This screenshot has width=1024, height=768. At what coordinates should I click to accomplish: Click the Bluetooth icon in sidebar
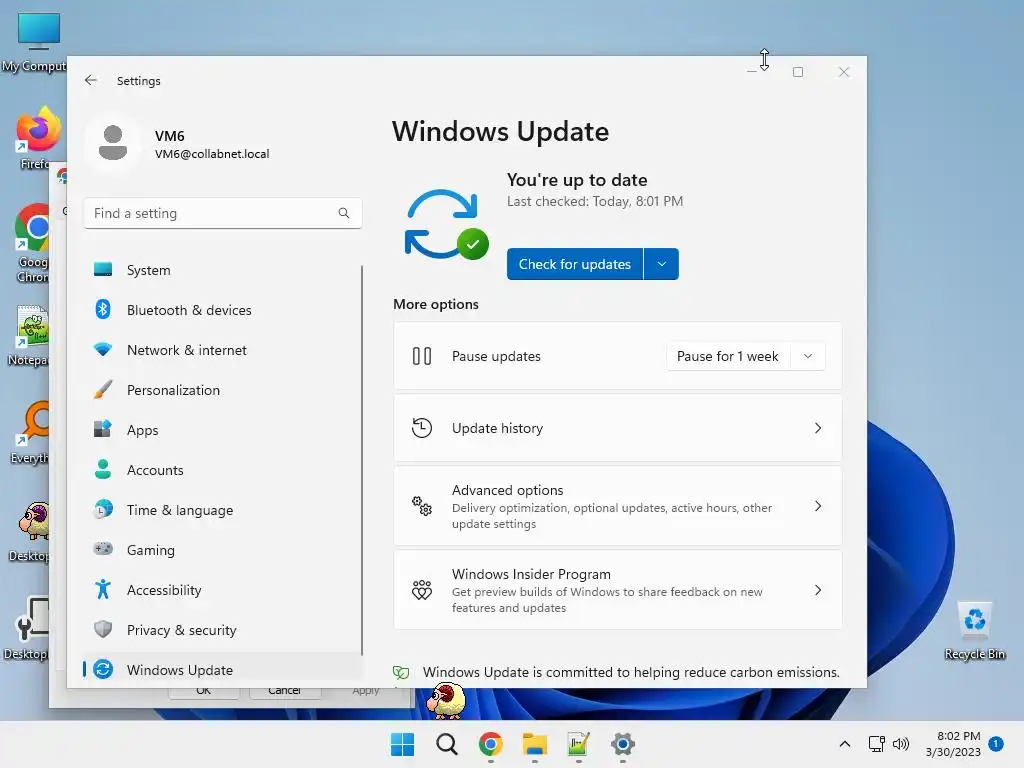point(103,310)
